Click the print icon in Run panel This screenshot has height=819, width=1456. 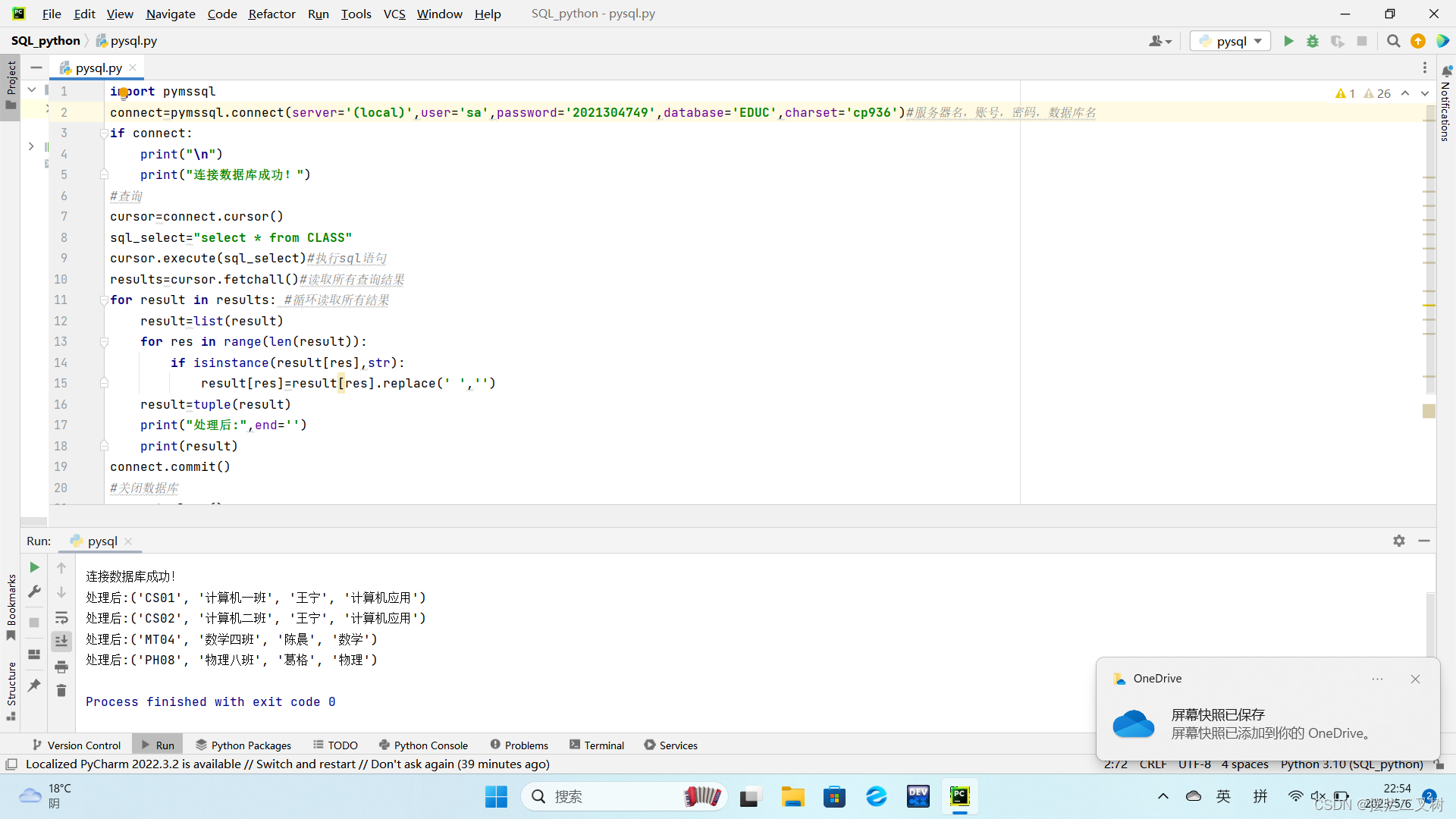61,667
